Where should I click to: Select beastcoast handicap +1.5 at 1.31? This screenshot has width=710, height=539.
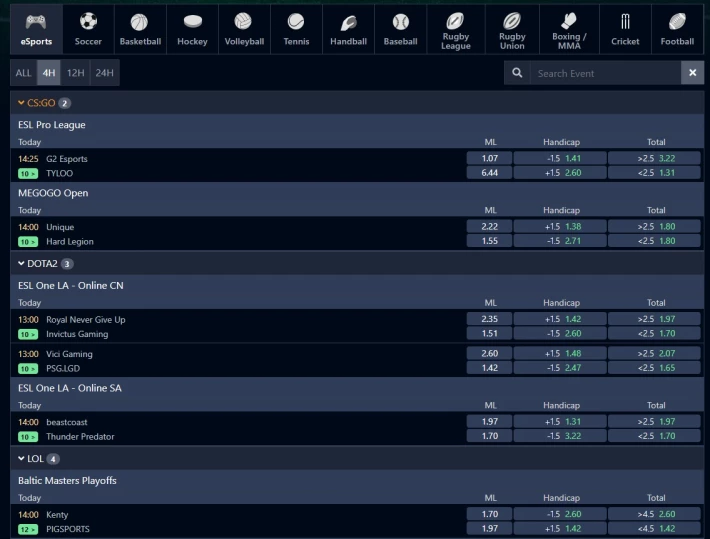click(x=560, y=422)
